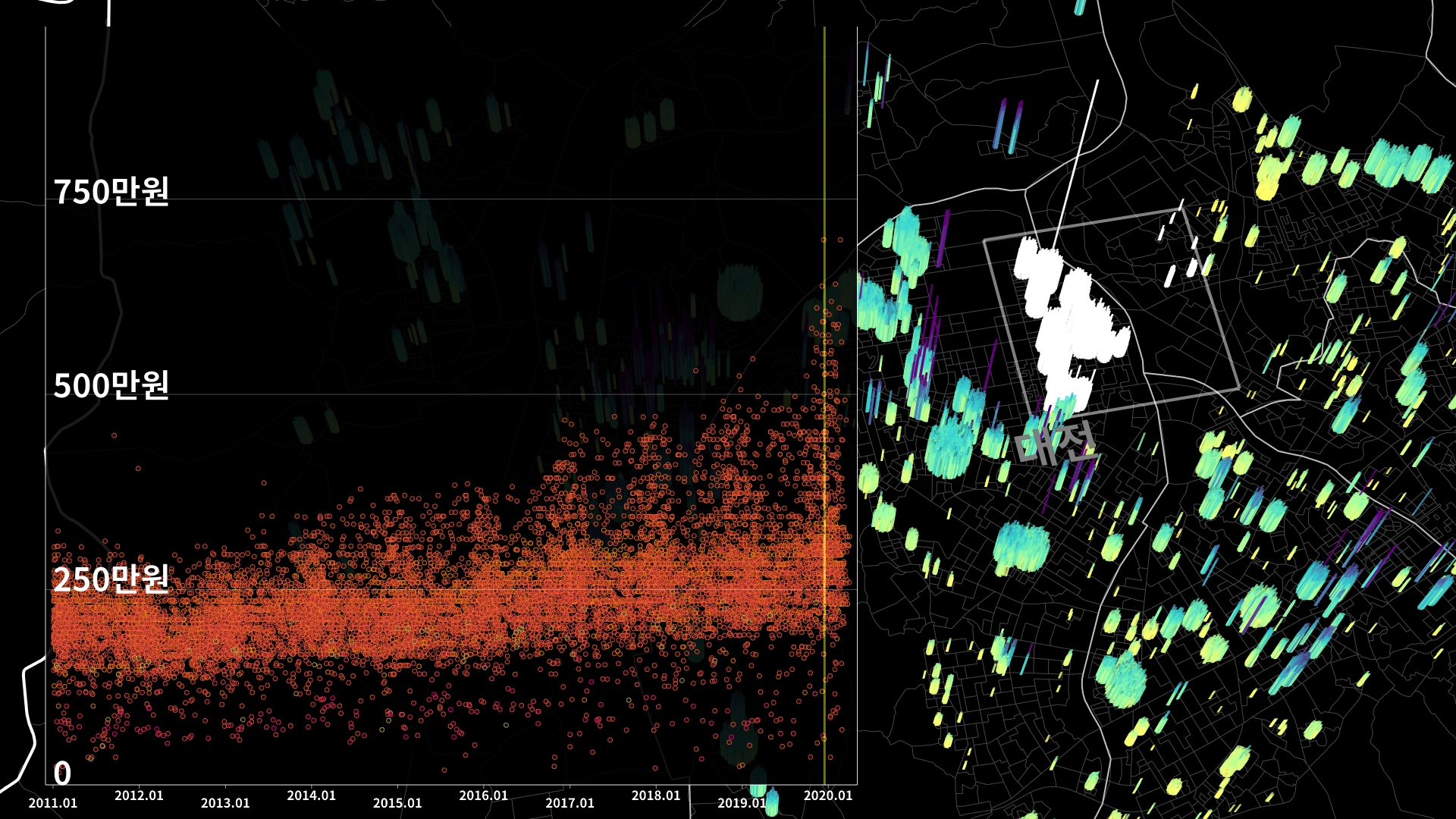Select the 2012.01 date tick label

click(139, 795)
